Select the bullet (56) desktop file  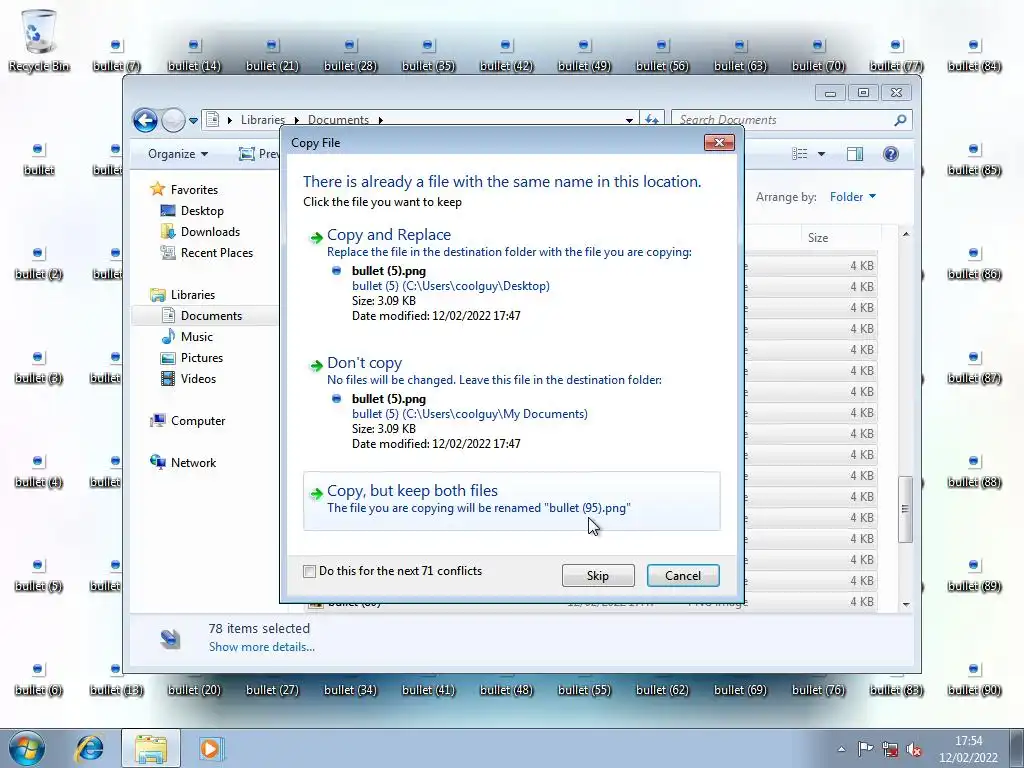pos(662,55)
